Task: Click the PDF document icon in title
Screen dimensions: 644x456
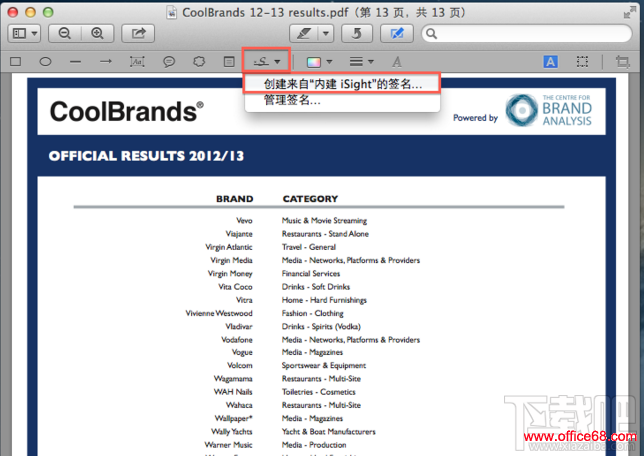Action: [171, 13]
